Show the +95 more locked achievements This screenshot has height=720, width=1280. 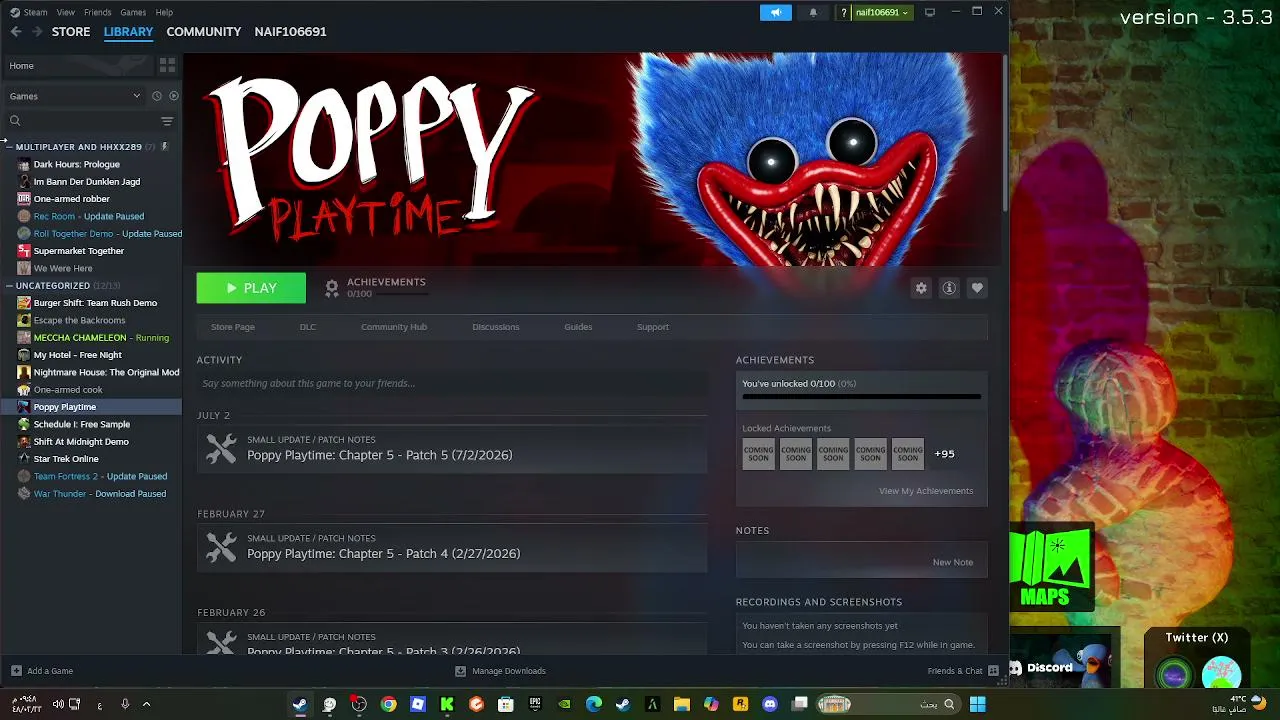[x=944, y=454]
